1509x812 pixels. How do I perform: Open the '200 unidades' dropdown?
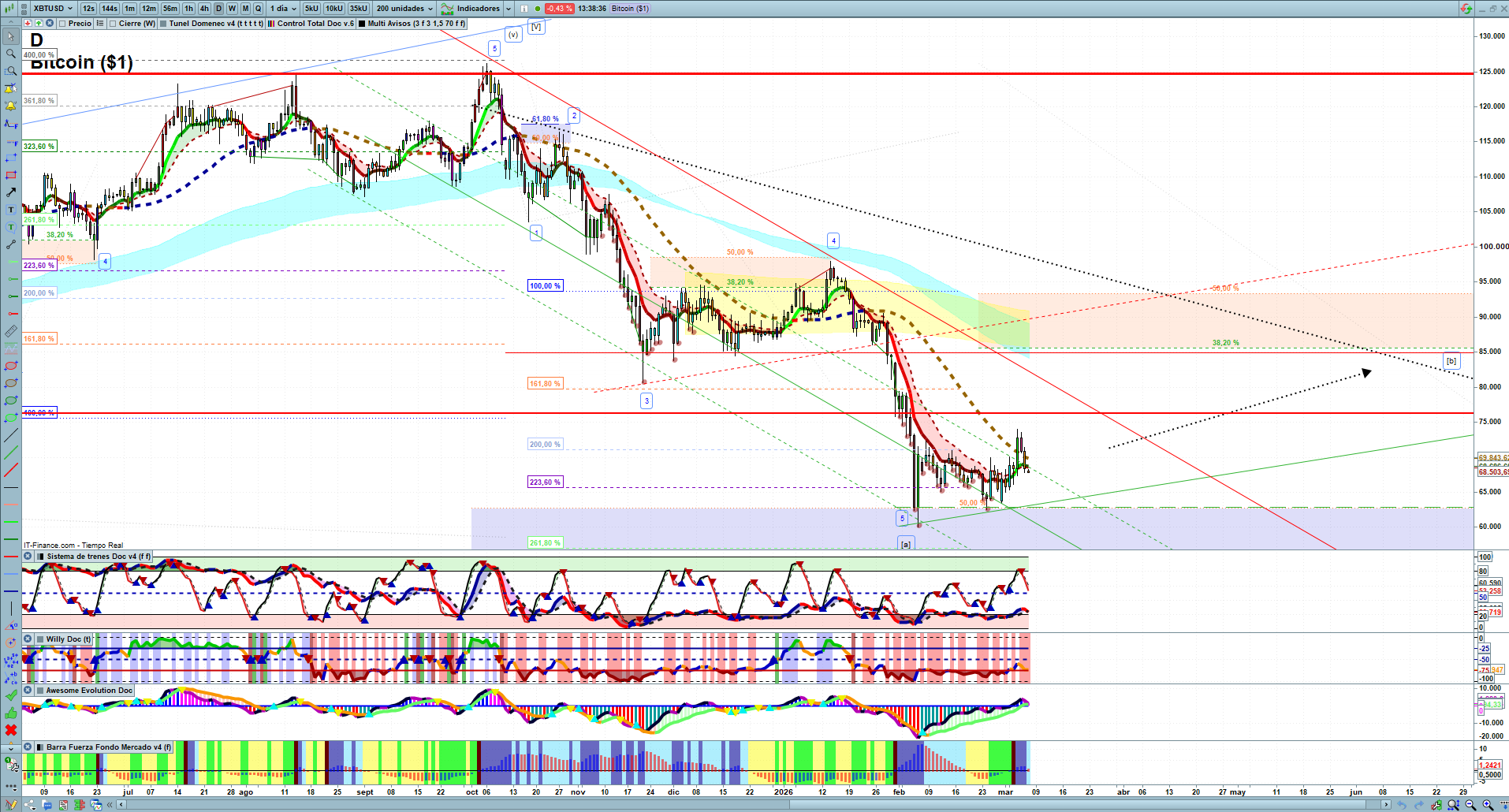[404, 9]
